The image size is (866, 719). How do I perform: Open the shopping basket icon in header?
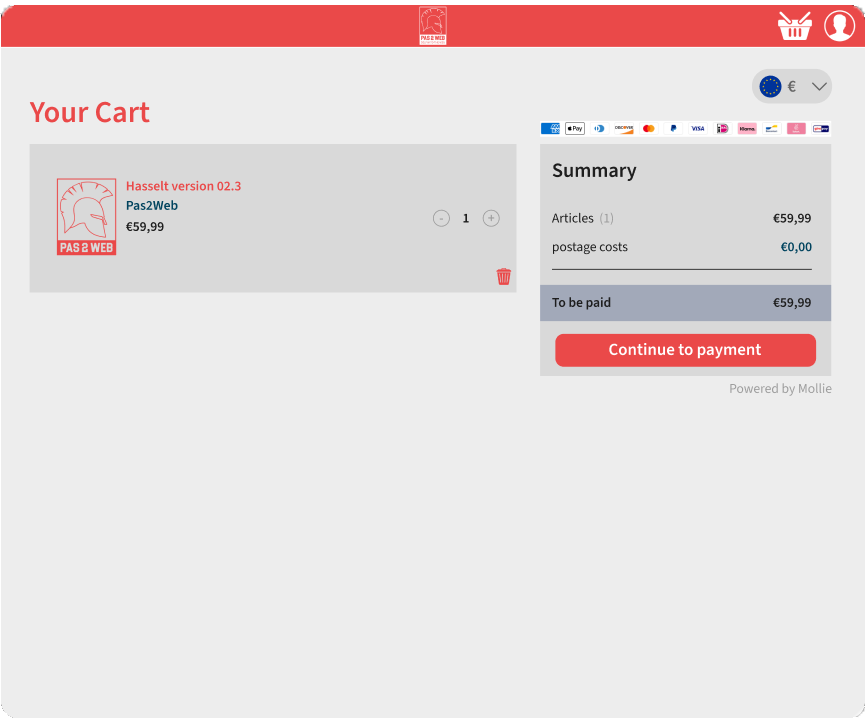[x=794, y=26]
